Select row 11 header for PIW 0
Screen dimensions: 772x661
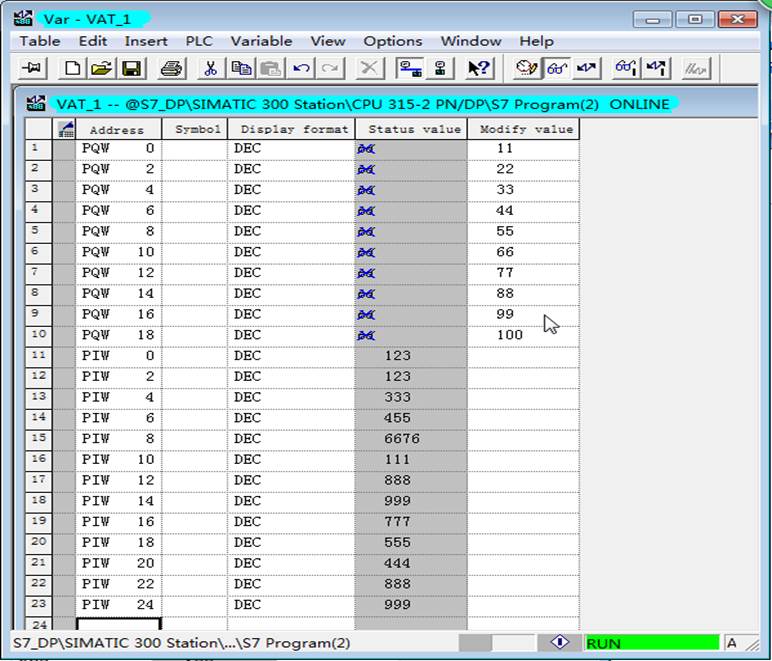tap(38, 355)
